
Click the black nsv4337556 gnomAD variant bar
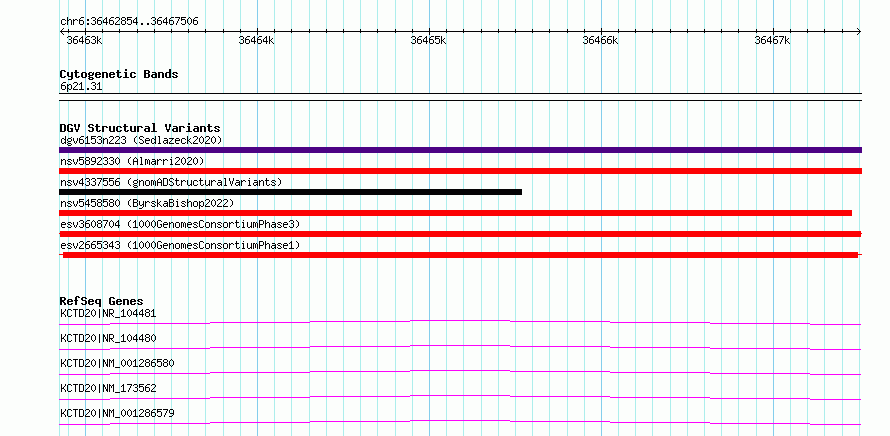tap(290, 192)
